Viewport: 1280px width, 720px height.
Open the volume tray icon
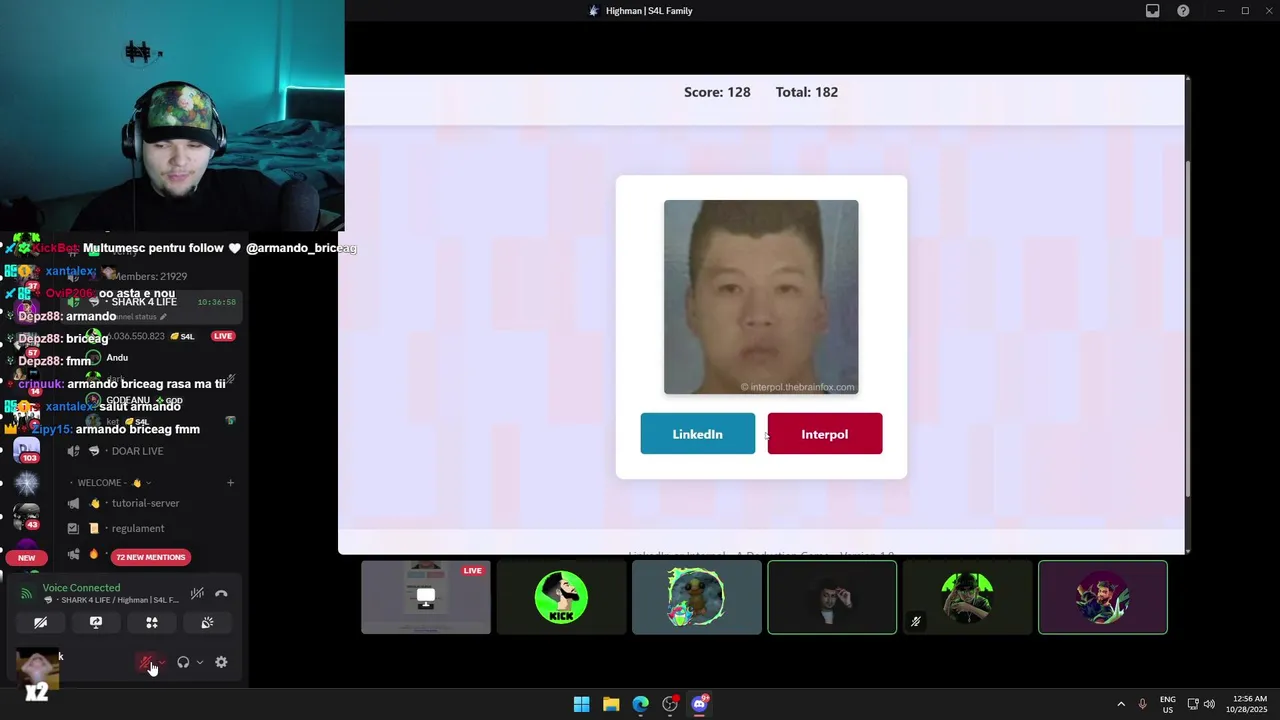(1209, 704)
